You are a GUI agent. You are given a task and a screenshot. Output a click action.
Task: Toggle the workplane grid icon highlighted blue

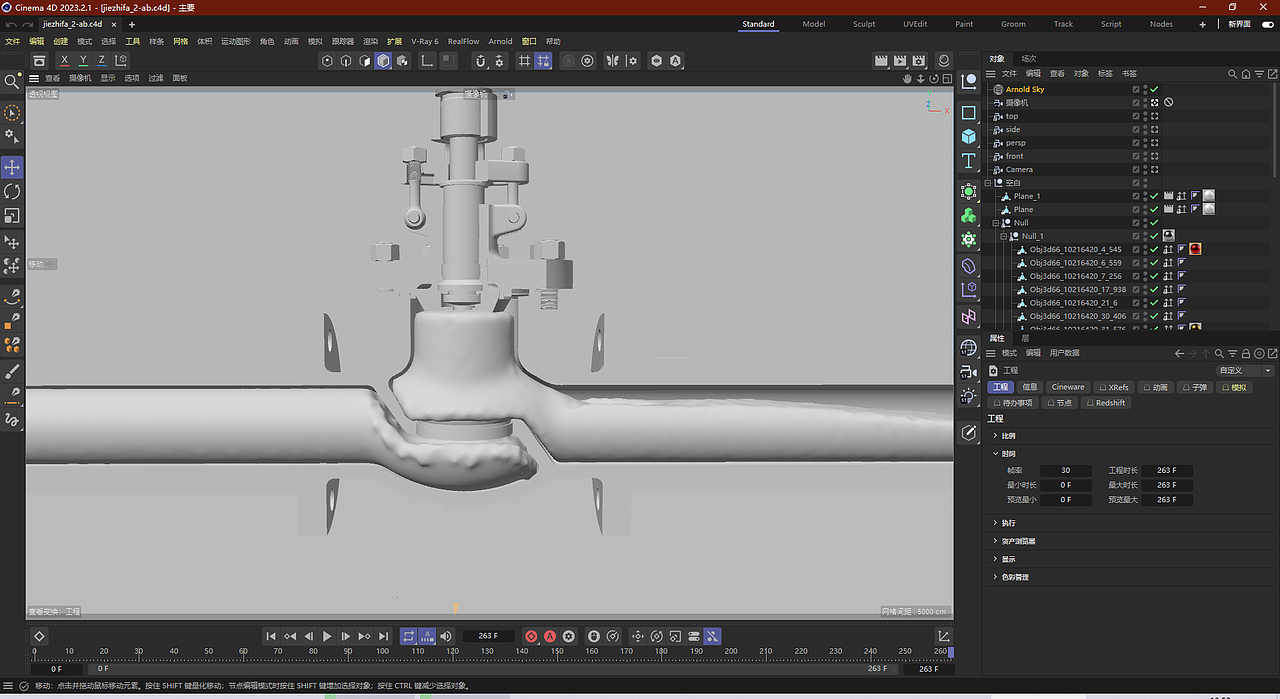coord(543,61)
